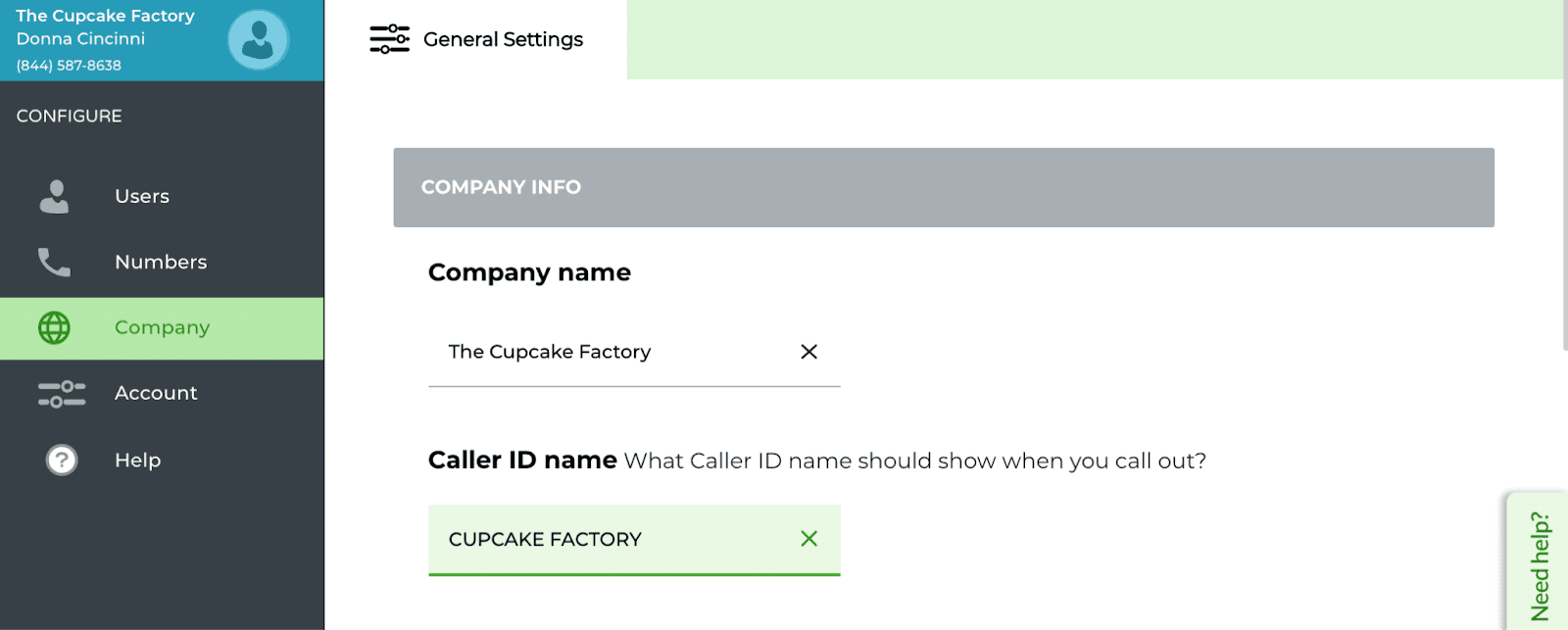Click the Company globe icon
The image size is (1568, 630).
[x=54, y=328]
